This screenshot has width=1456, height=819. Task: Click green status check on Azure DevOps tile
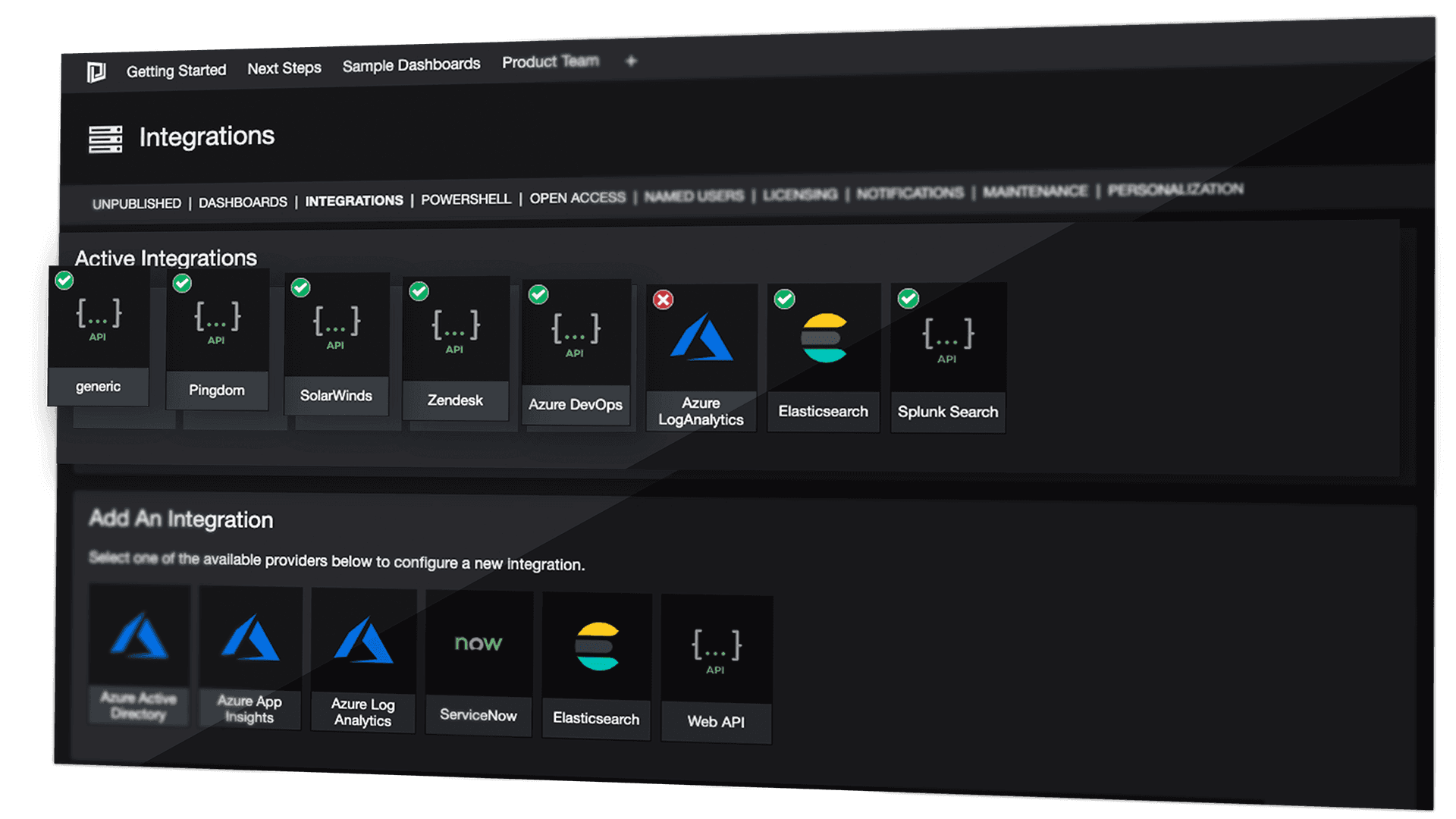pyautogui.click(x=538, y=294)
